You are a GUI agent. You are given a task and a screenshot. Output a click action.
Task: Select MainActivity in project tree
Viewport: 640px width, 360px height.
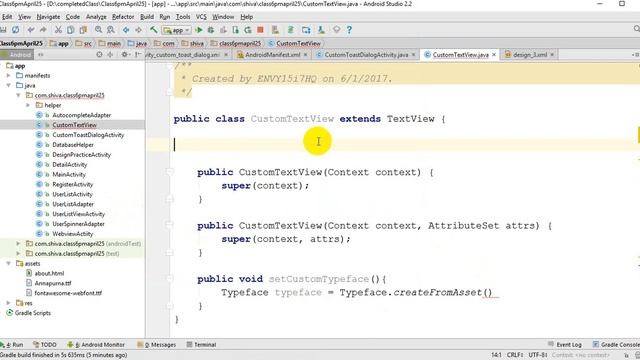tap(69, 174)
